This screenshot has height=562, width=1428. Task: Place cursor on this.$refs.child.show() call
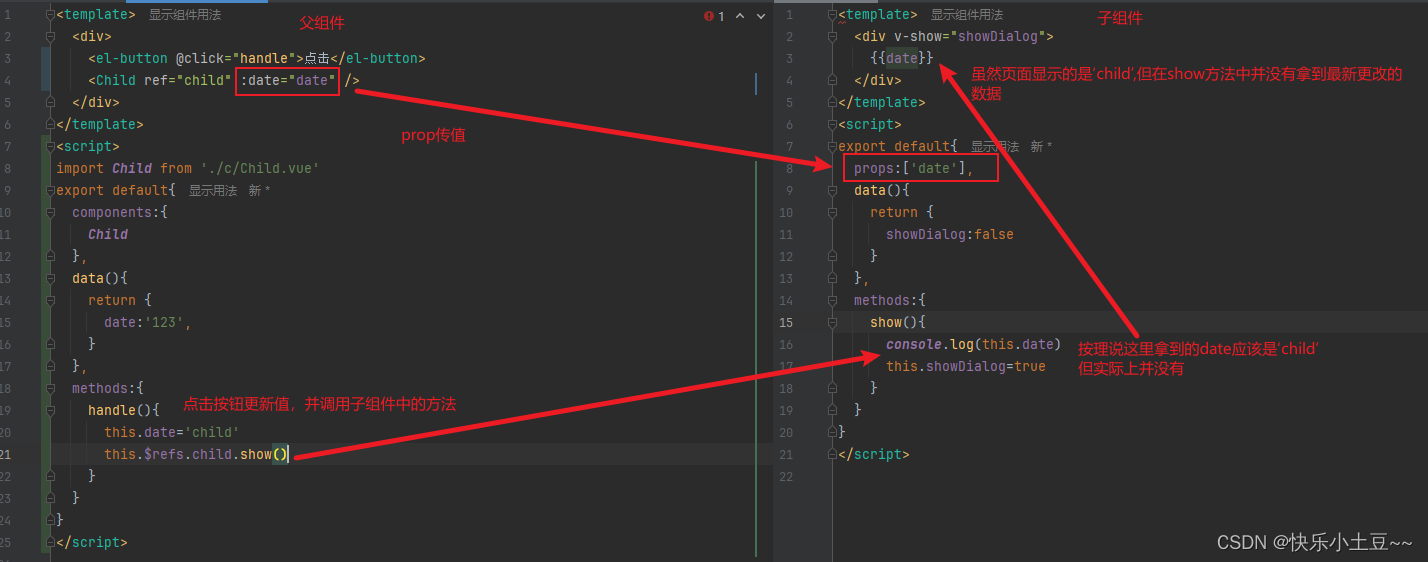[196, 454]
